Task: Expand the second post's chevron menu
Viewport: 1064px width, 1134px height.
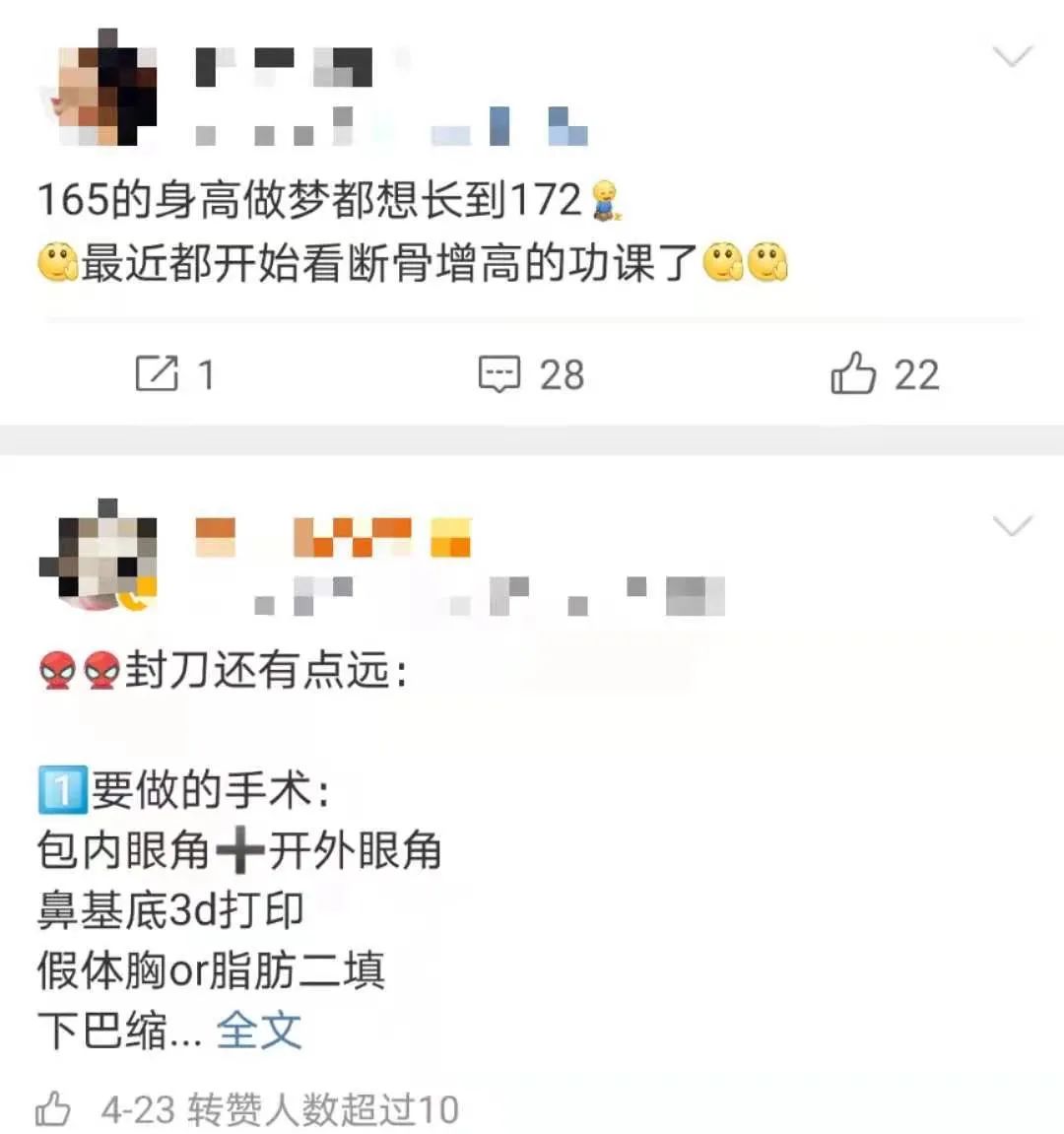Action: 1013,525
